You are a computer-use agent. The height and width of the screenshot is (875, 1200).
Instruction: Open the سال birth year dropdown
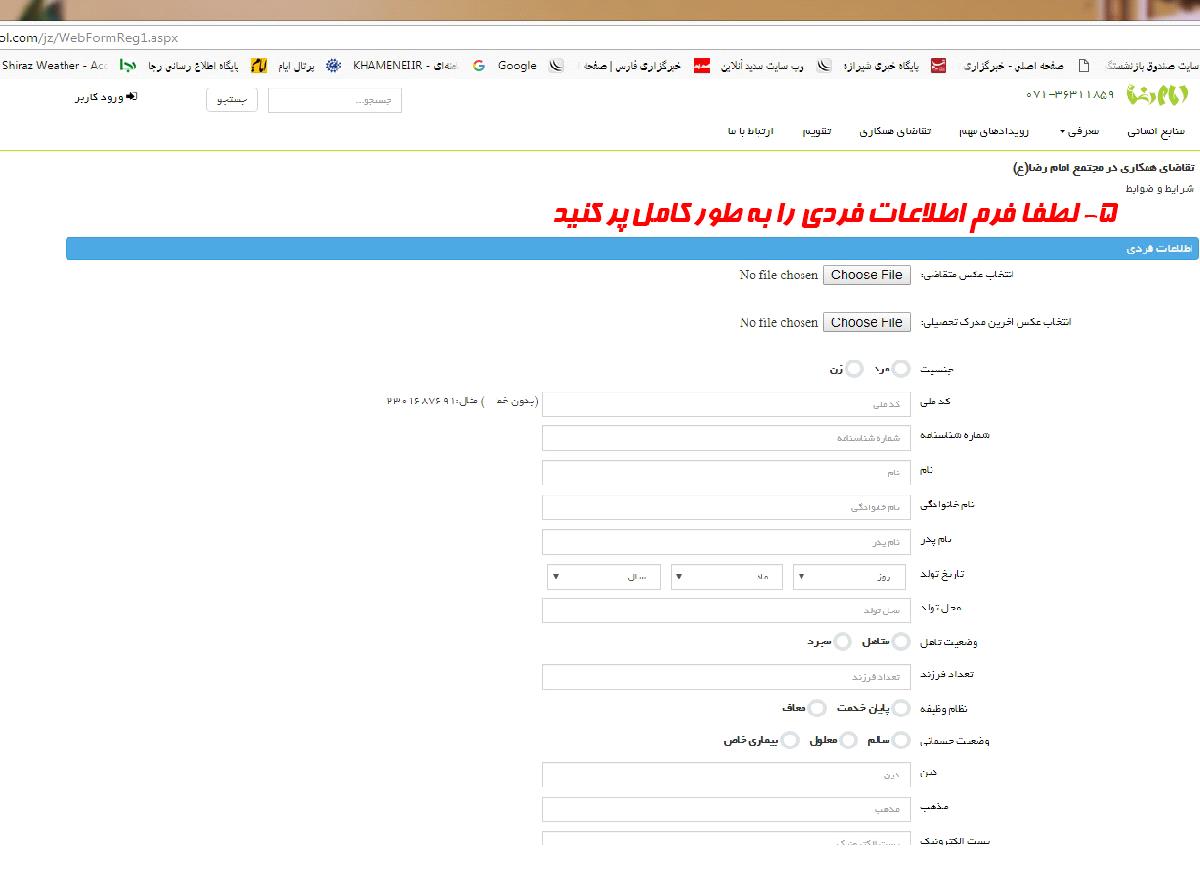click(x=604, y=577)
